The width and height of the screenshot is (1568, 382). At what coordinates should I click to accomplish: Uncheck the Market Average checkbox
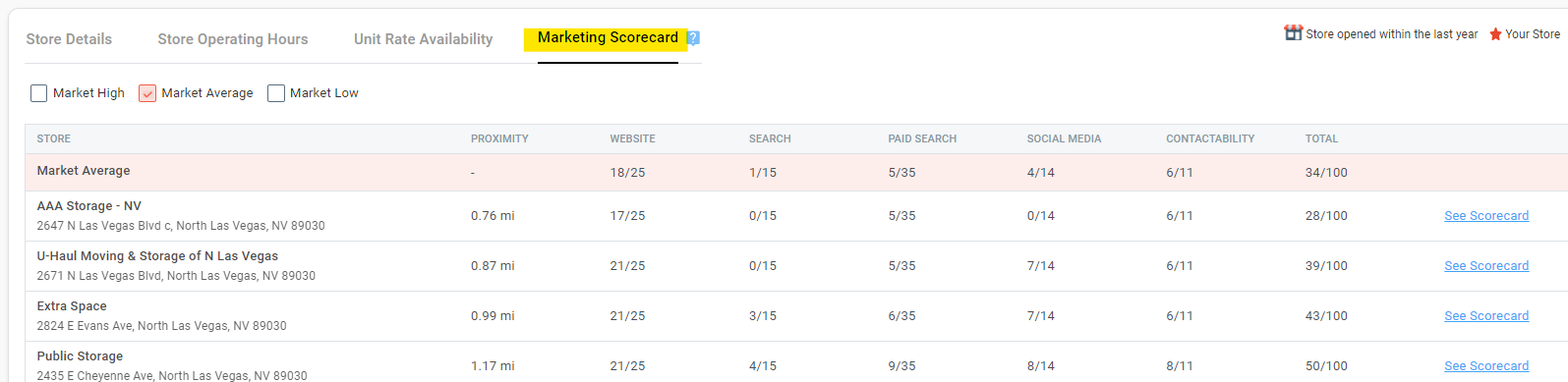tap(147, 93)
